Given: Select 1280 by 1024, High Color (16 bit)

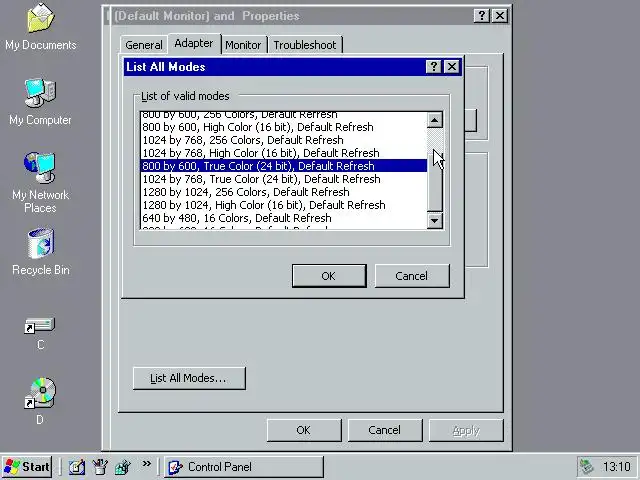Looking at the screenshot, I should (283, 205).
